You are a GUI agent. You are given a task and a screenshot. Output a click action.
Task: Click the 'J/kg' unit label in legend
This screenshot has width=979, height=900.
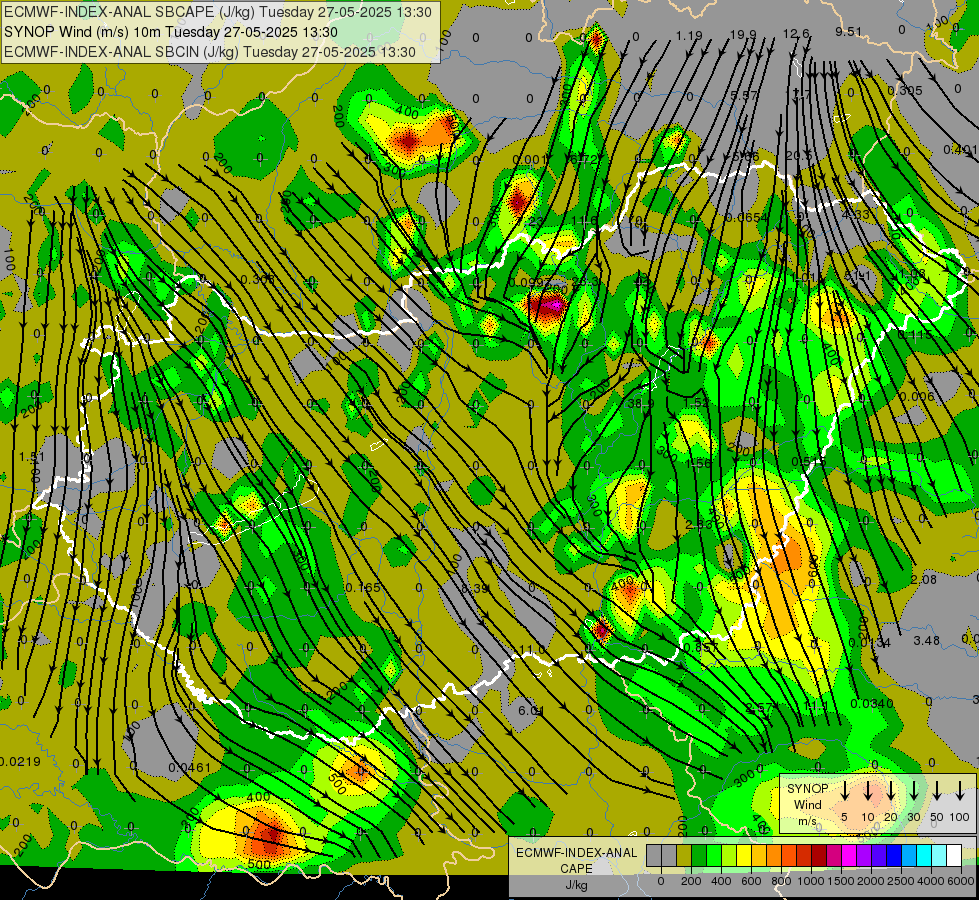coord(576,885)
